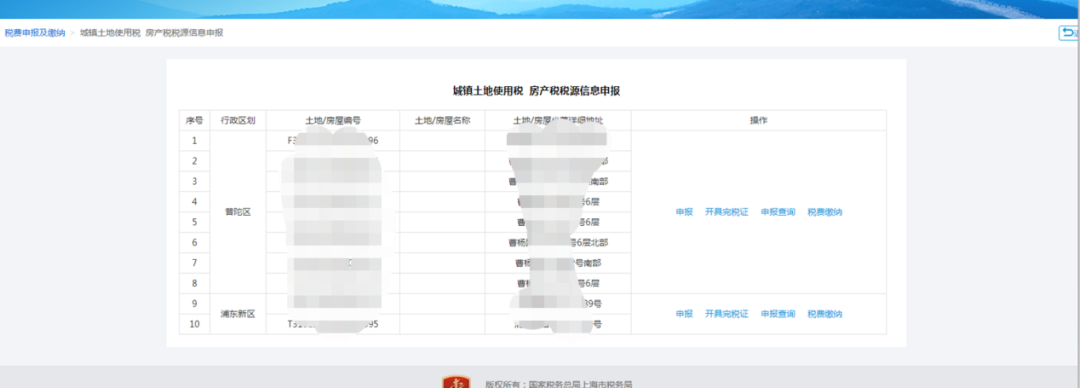The width and height of the screenshot is (1080, 388).
Task: Click row number 7 in the table
Action: [x=194, y=263]
